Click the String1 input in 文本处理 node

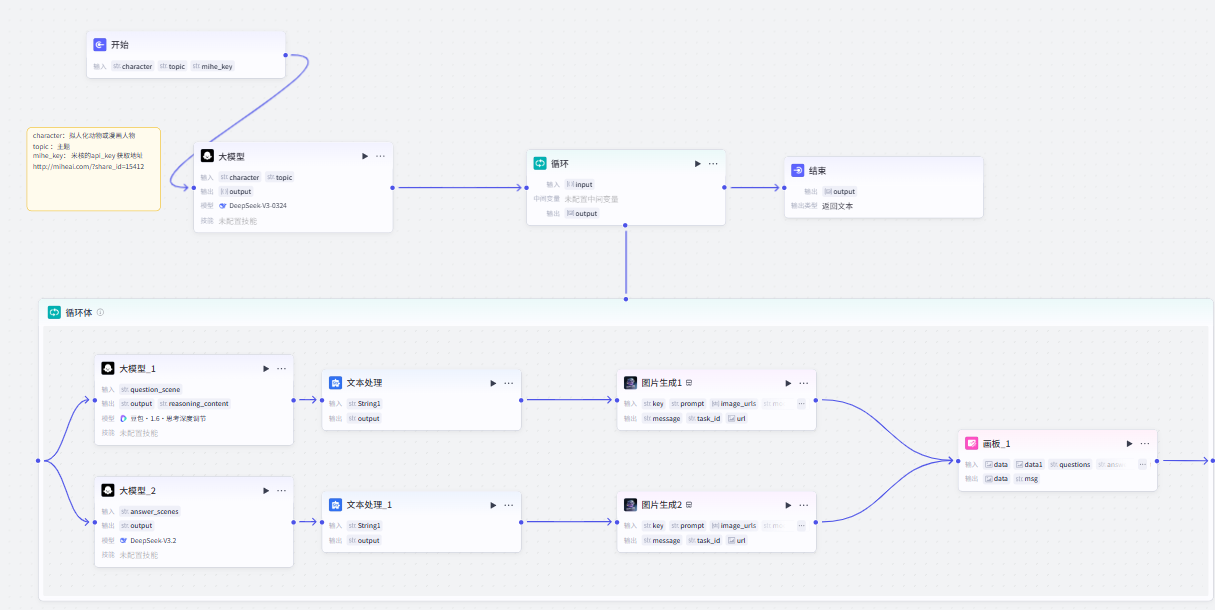[x=364, y=404]
